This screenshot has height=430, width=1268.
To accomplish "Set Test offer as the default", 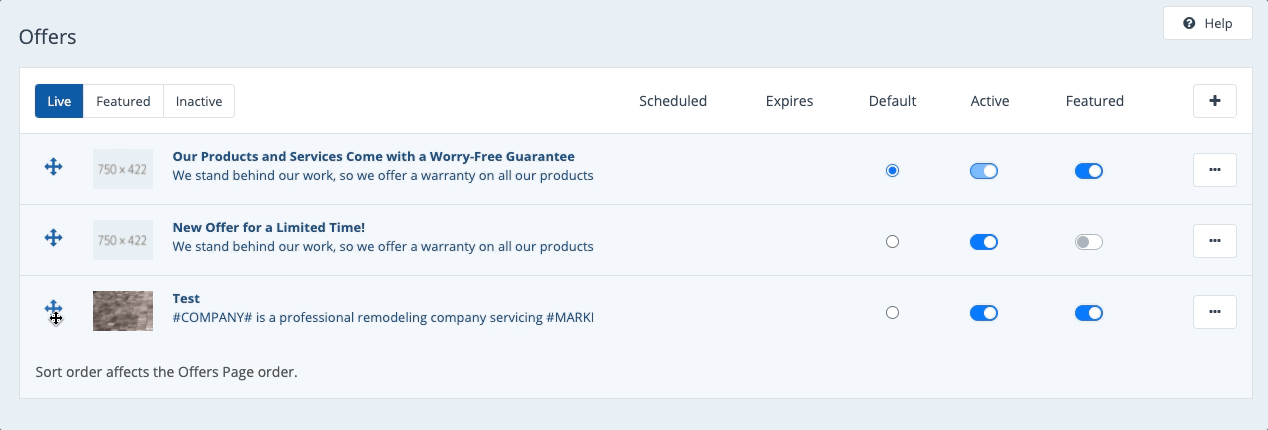I will tap(892, 313).
